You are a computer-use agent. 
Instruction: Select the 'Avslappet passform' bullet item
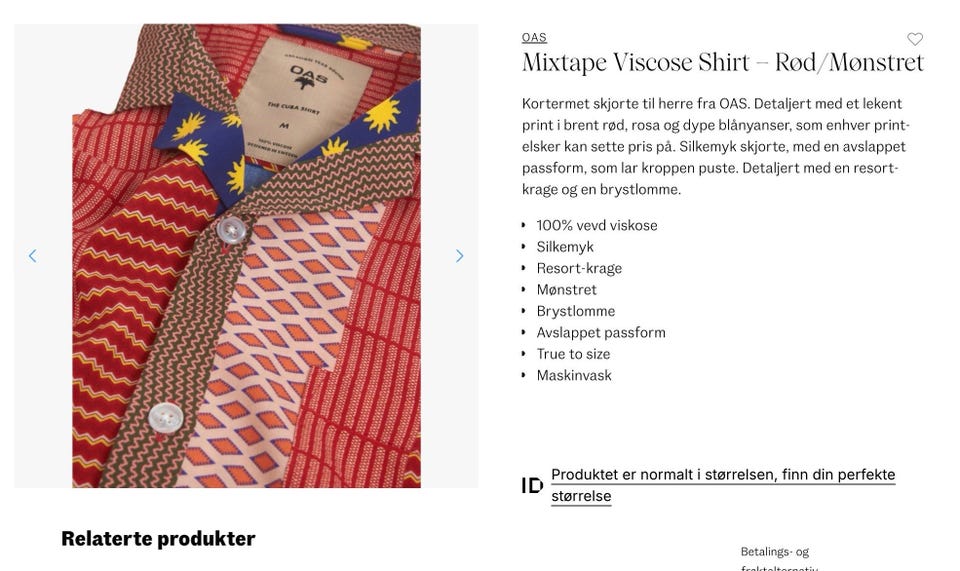point(601,332)
